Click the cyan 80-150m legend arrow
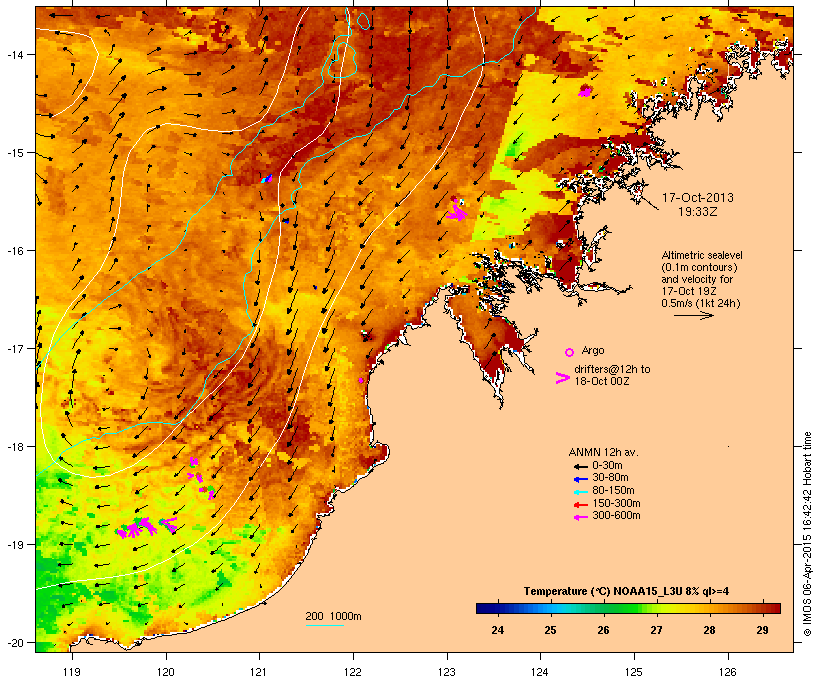Viewport: 820px width, 680px height. coord(581,492)
